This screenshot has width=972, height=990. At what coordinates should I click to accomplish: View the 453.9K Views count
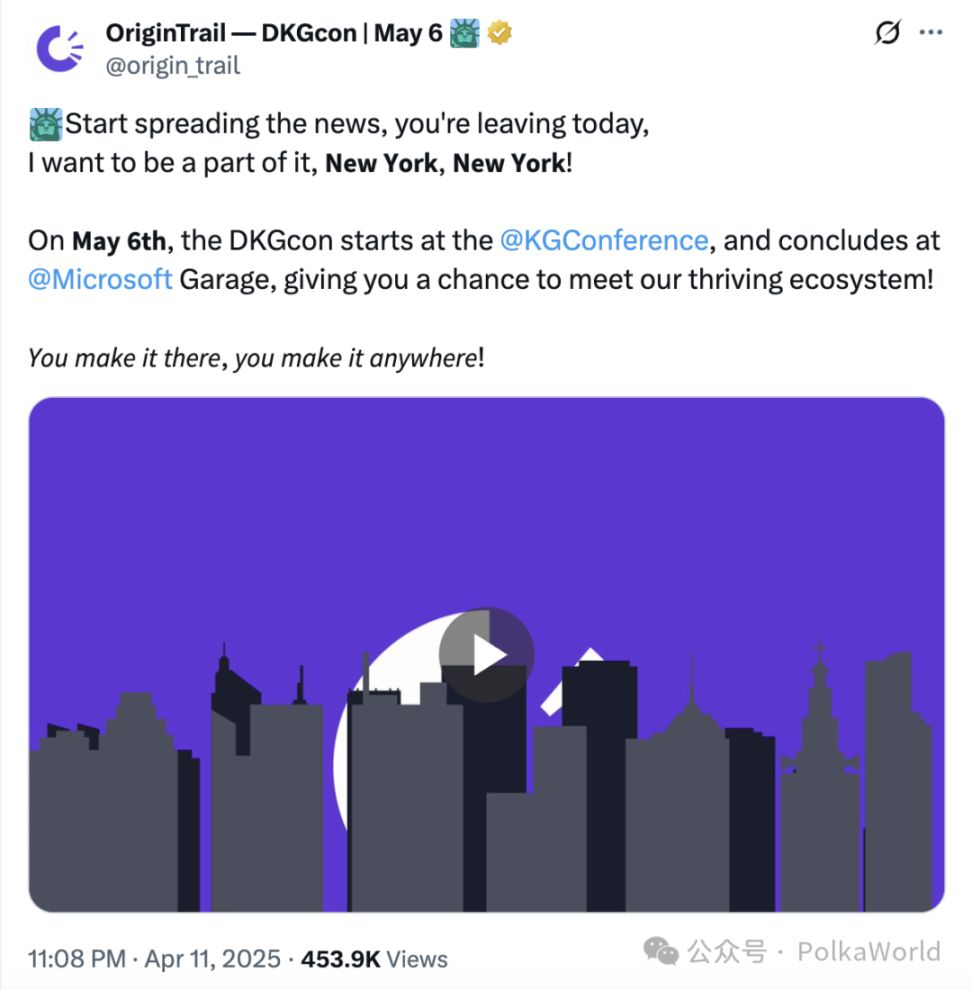(372, 959)
